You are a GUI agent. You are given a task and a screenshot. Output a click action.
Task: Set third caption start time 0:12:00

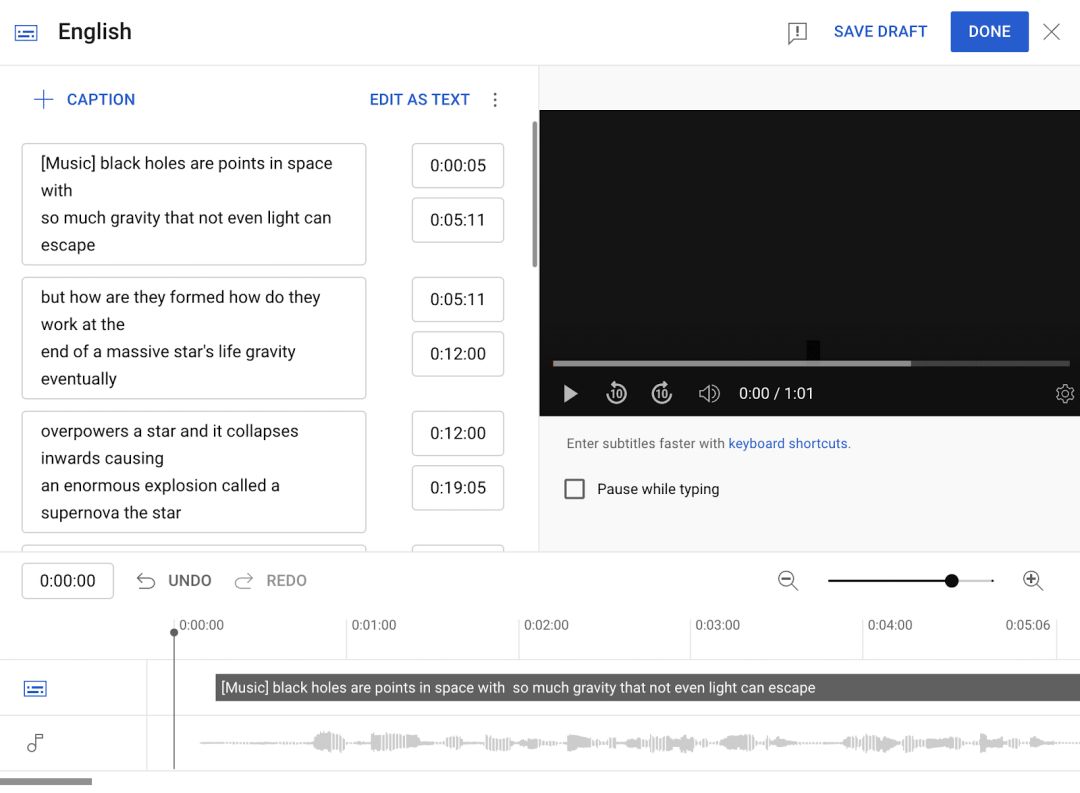pos(457,433)
